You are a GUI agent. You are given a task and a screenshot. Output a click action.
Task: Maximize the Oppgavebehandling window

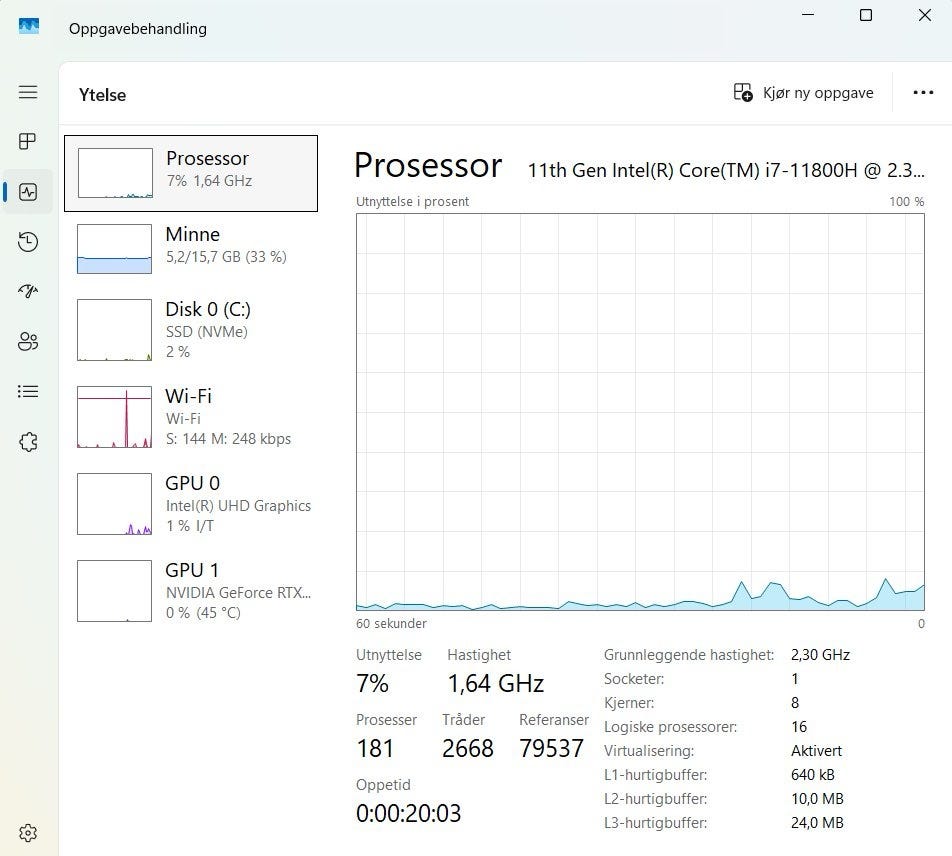coord(866,15)
